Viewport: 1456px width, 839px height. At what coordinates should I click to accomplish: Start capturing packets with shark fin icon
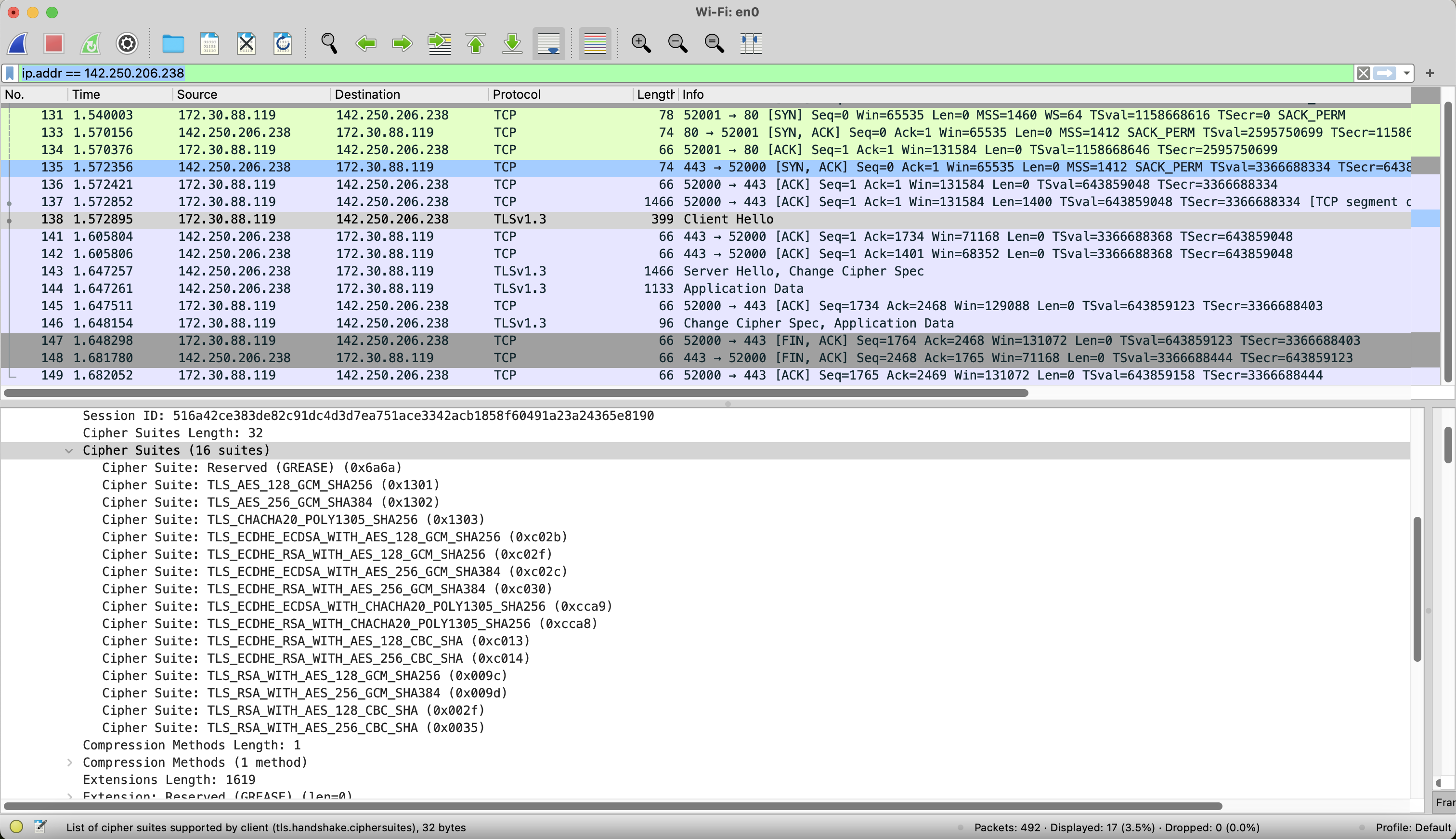pyautogui.click(x=18, y=43)
